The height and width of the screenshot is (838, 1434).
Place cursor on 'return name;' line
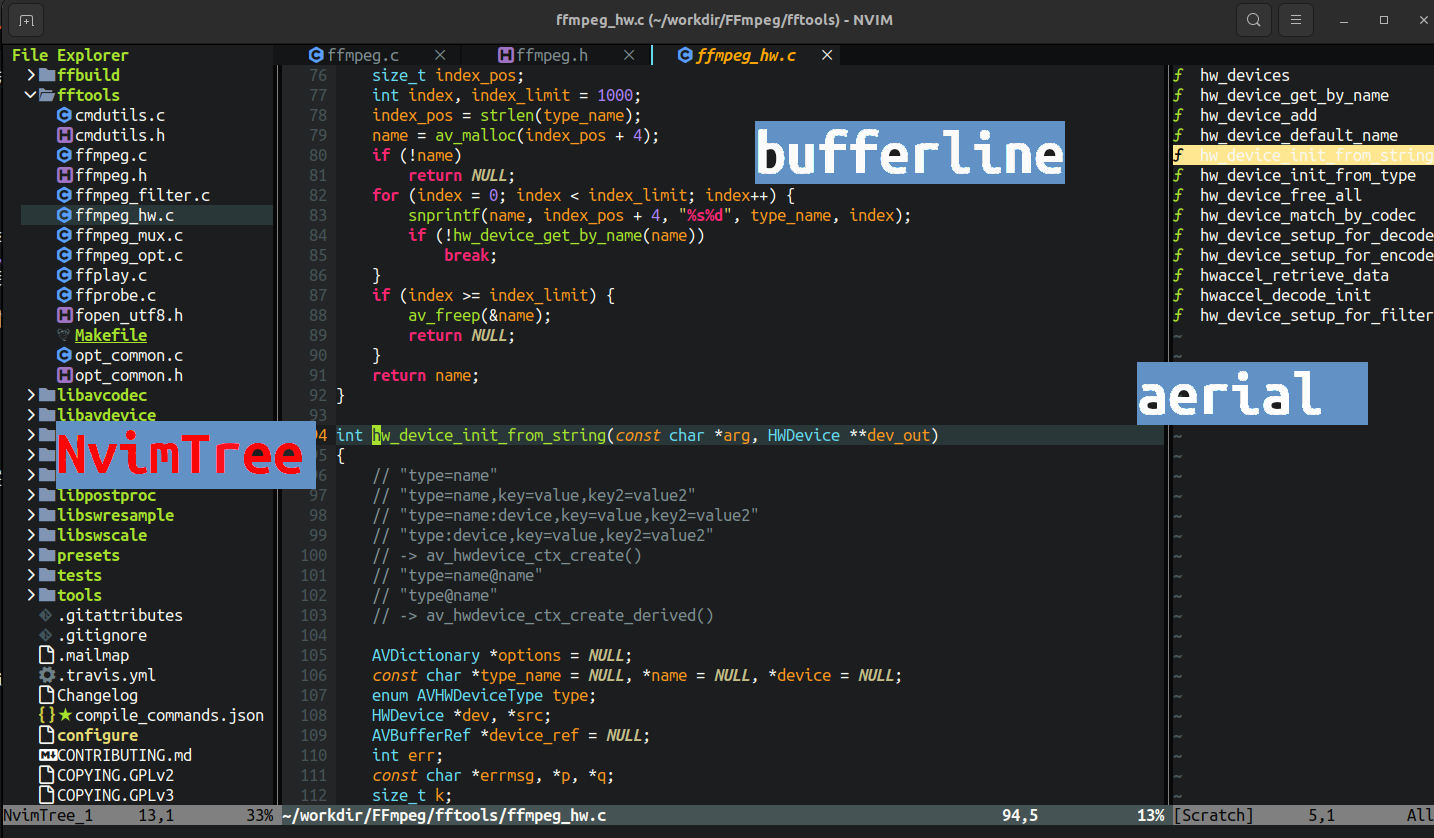(x=426, y=375)
